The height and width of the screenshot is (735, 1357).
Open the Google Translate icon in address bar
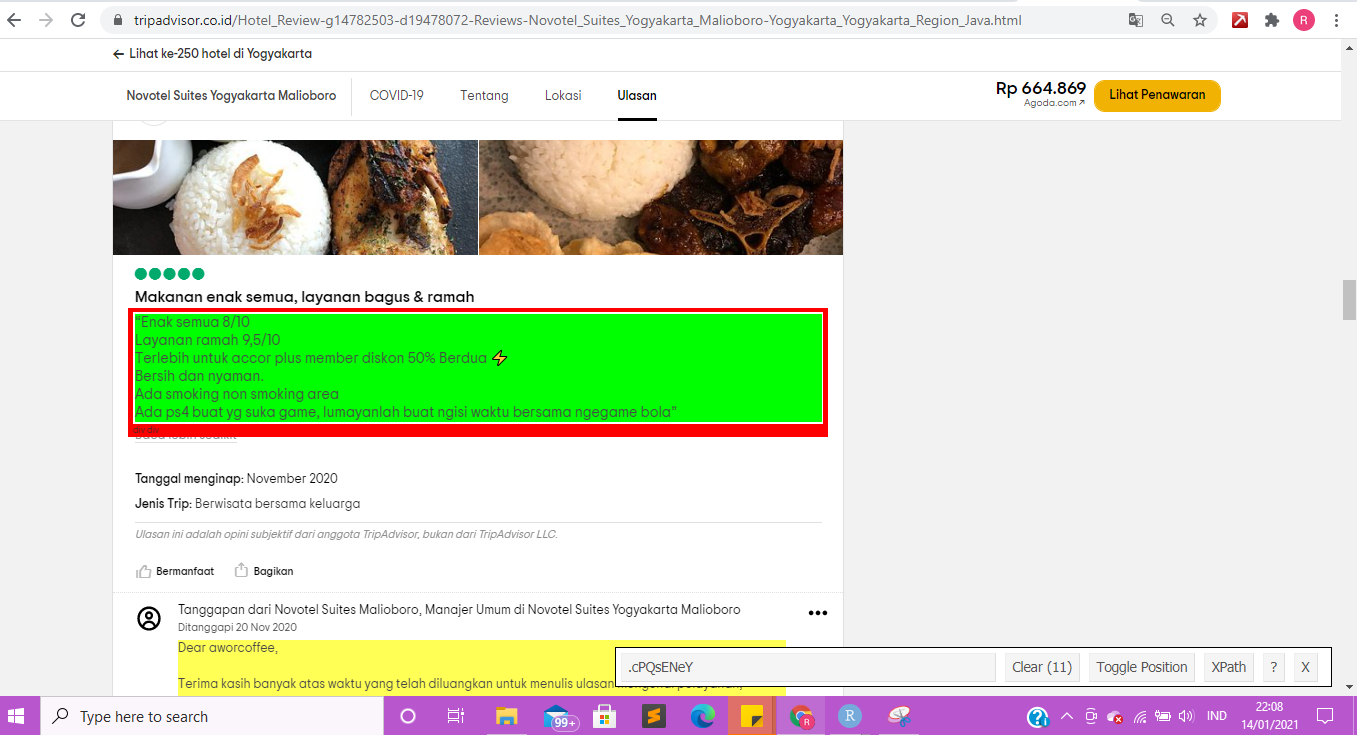(x=1135, y=19)
